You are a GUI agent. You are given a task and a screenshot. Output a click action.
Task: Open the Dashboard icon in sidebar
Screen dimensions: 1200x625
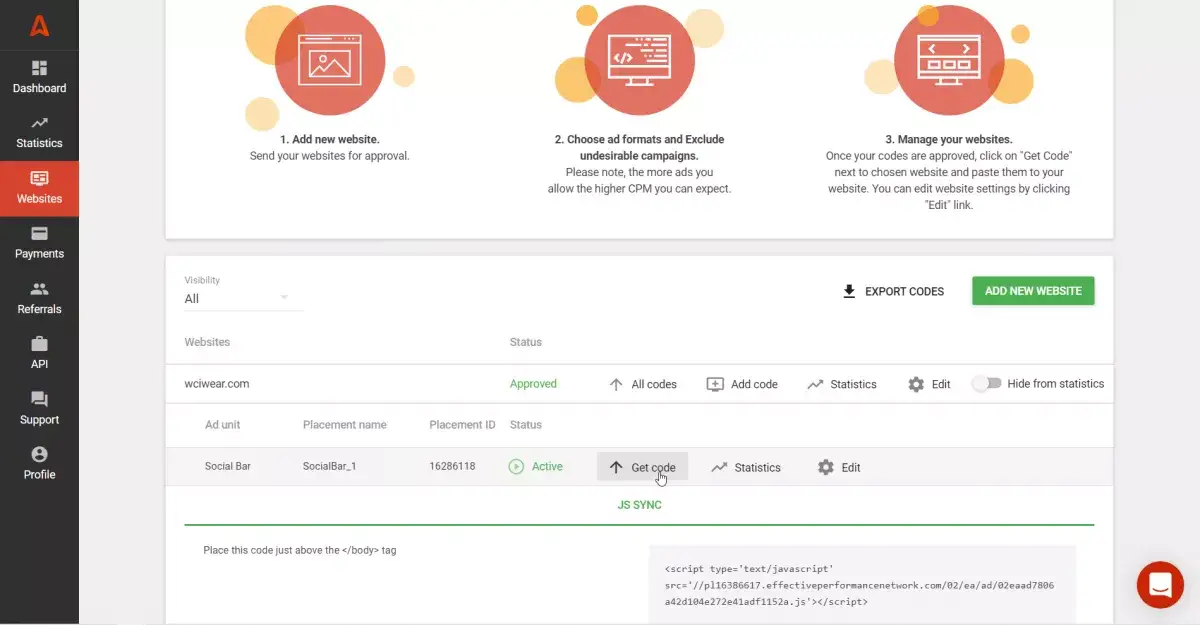click(39, 68)
